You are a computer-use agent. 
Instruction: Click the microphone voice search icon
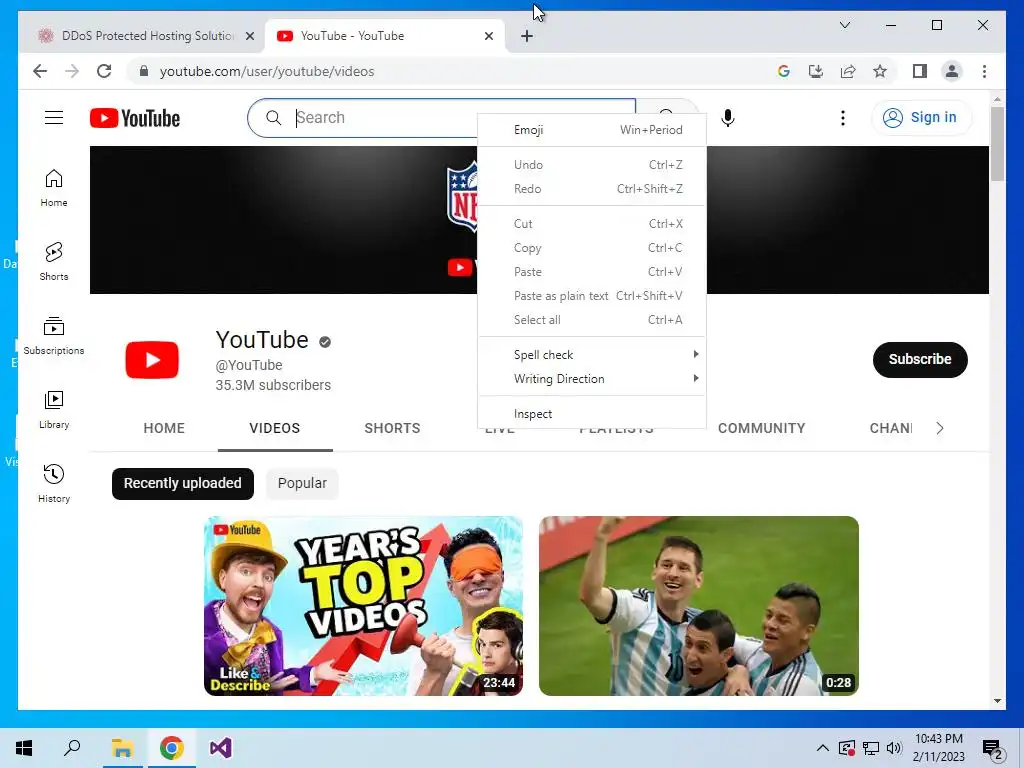click(728, 118)
